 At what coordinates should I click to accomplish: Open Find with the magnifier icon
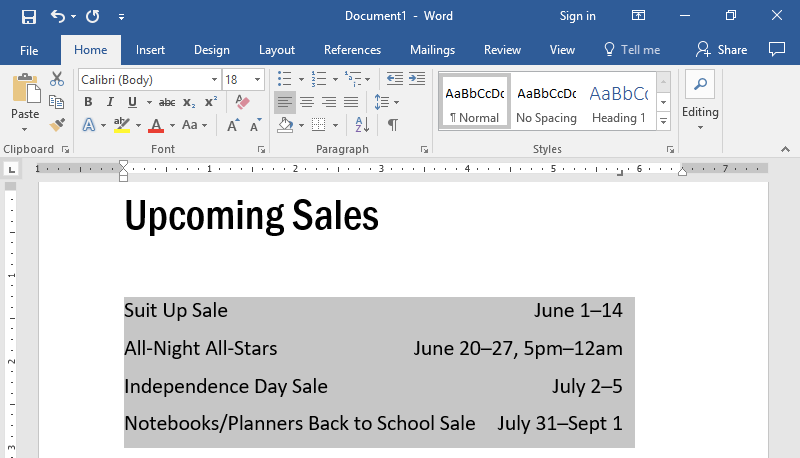click(700, 85)
